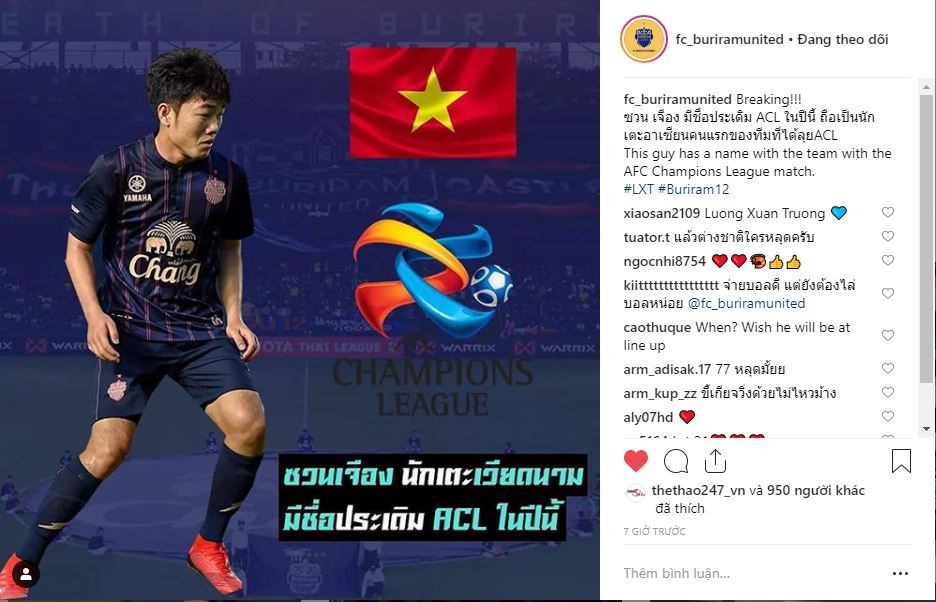Open the three-dot more options menu
The height and width of the screenshot is (602, 936).
click(900, 573)
